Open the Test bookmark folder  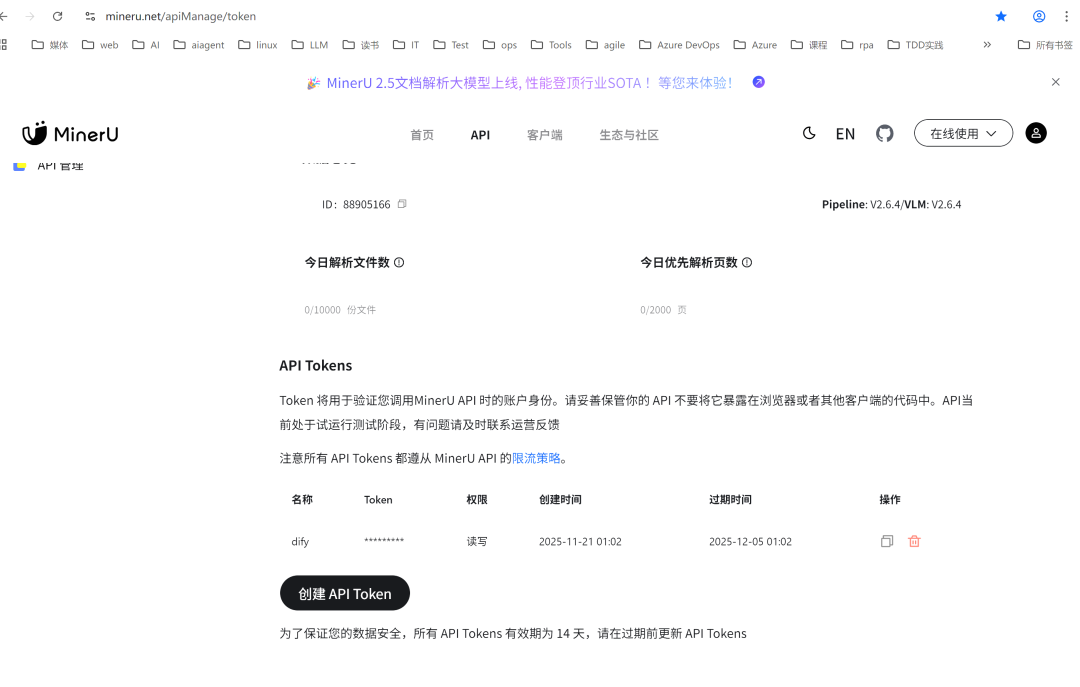[x=450, y=45]
